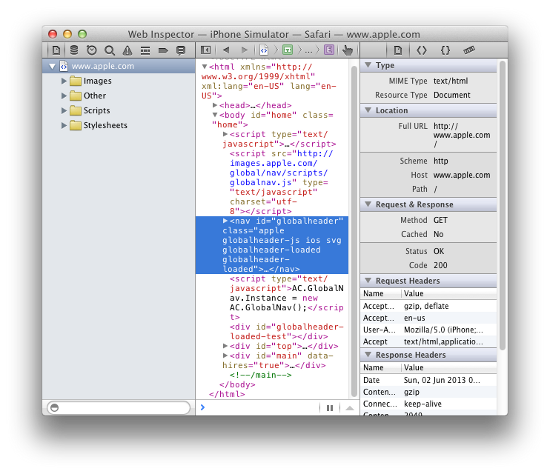
Task: Open the Breakpoints tag icon
Action: [163, 51]
